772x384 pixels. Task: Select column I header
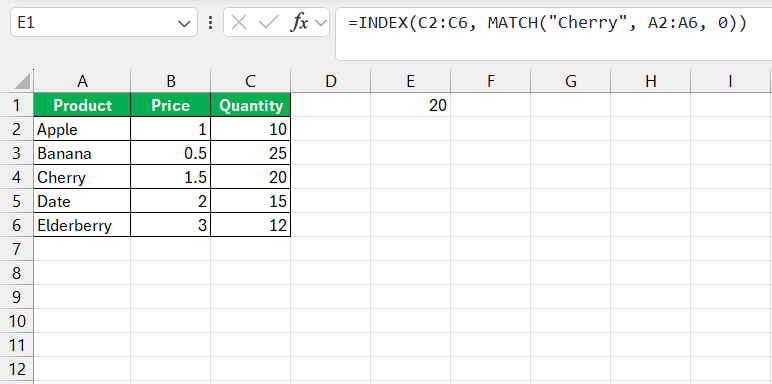[x=731, y=81]
